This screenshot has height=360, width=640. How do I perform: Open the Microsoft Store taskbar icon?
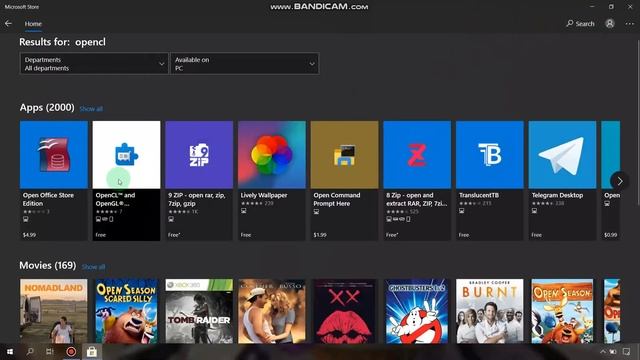(x=91, y=351)
